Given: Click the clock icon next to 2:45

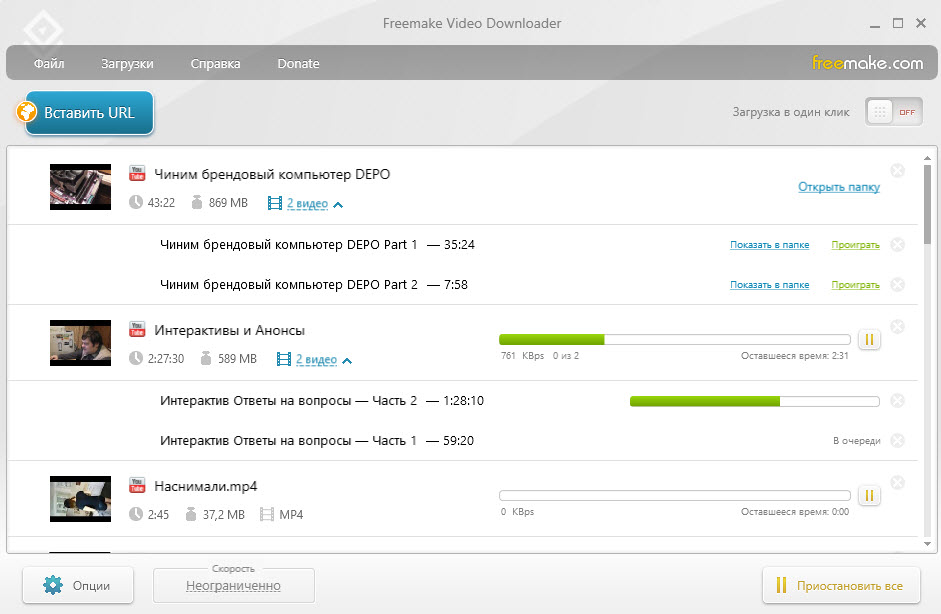Looking at the screenshot, I should point(136,514).
